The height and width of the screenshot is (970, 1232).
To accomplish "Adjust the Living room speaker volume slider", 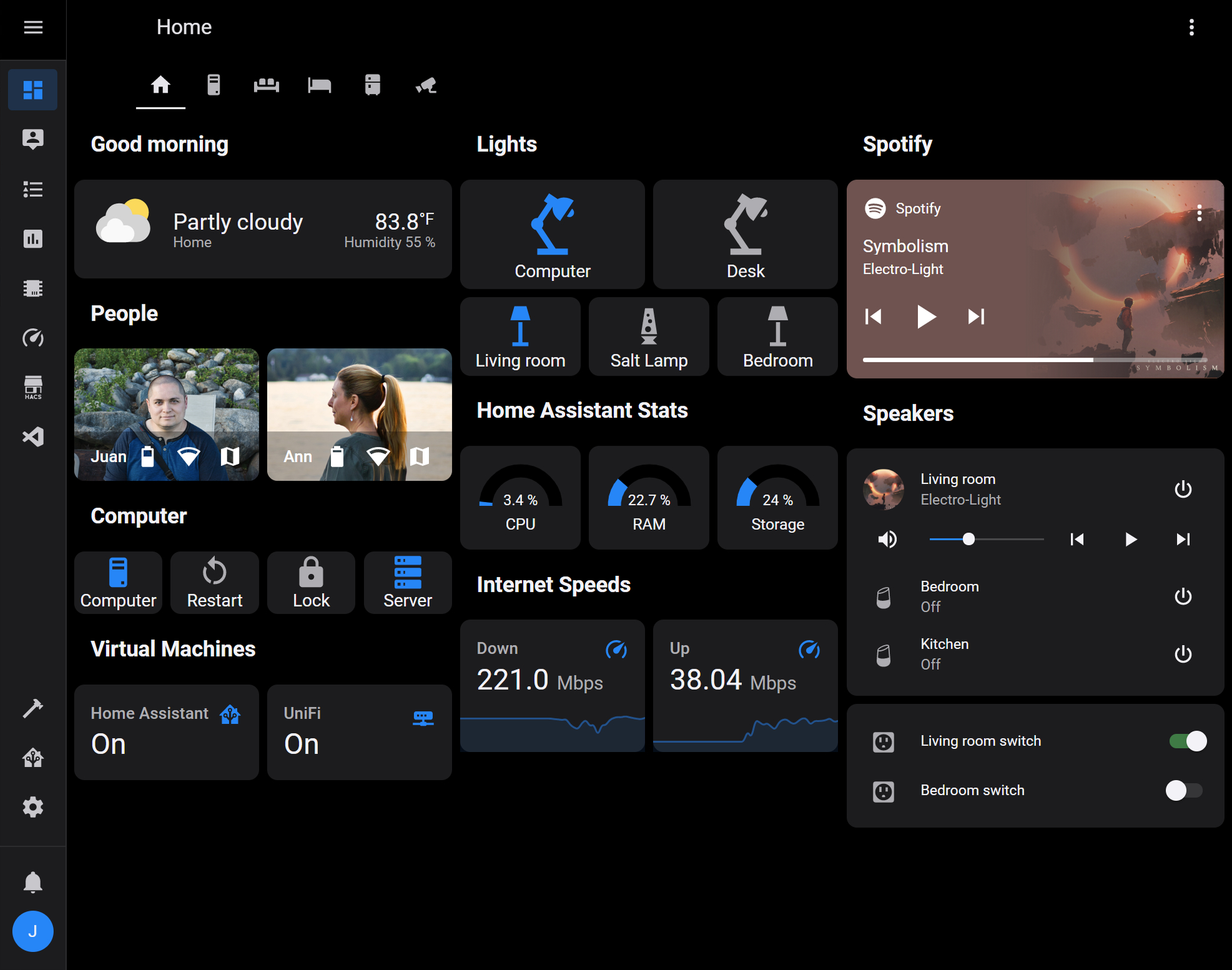I will pyautogui.click(x=967, y=540).
